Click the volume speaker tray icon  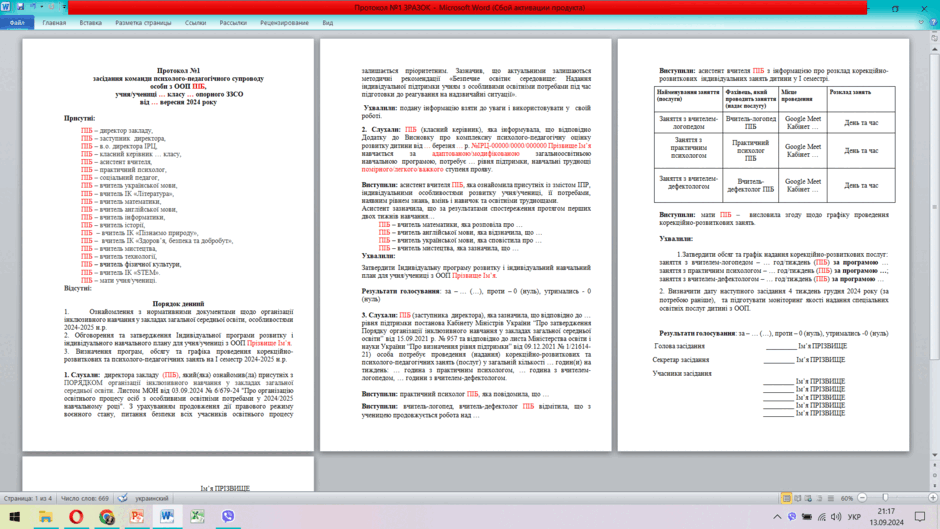pos(836,516)
